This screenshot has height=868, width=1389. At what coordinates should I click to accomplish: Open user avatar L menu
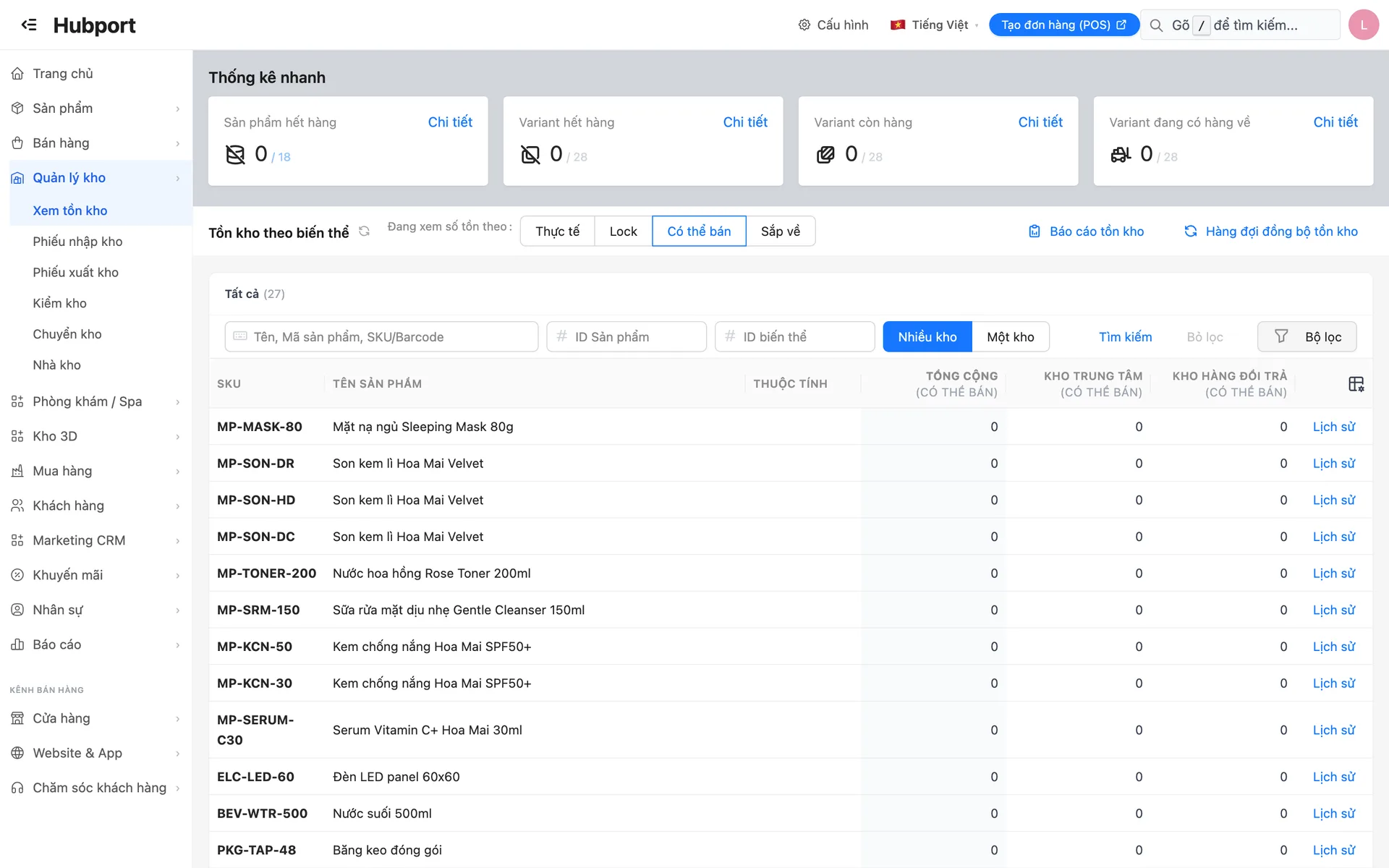[x=1363, y=25]
